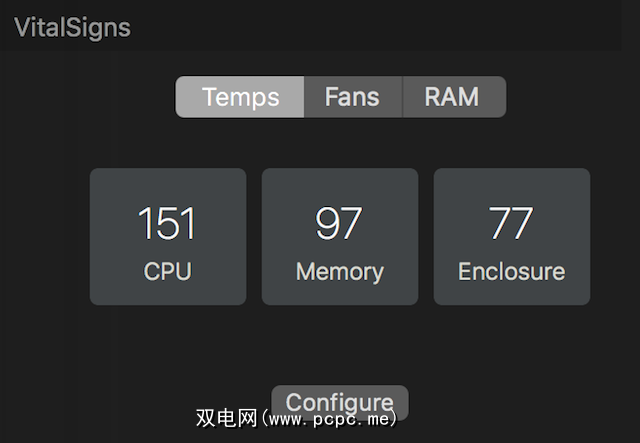This screenshot has width=640, height=443.
Task: Click the Memory label text
Action: pos(340,271)
